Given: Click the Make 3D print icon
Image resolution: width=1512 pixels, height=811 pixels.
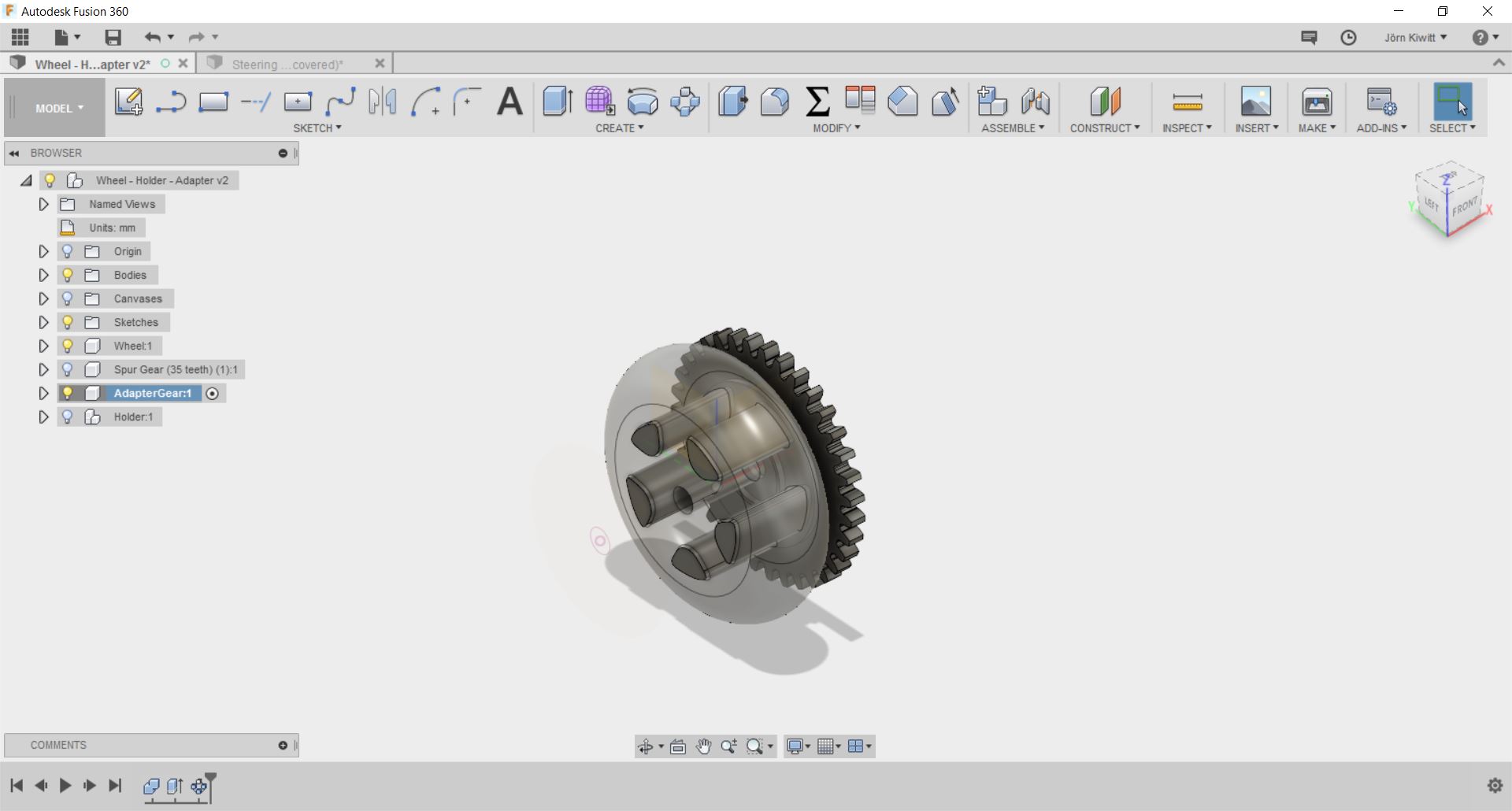Looking at the screenshot, I should [x=1317, y=102].
